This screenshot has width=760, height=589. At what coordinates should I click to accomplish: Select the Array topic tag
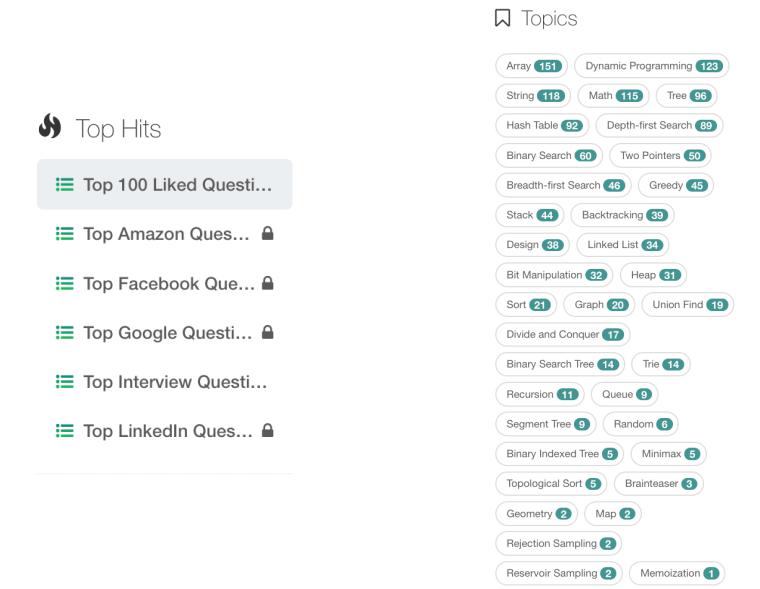click(x=531, y=66)
